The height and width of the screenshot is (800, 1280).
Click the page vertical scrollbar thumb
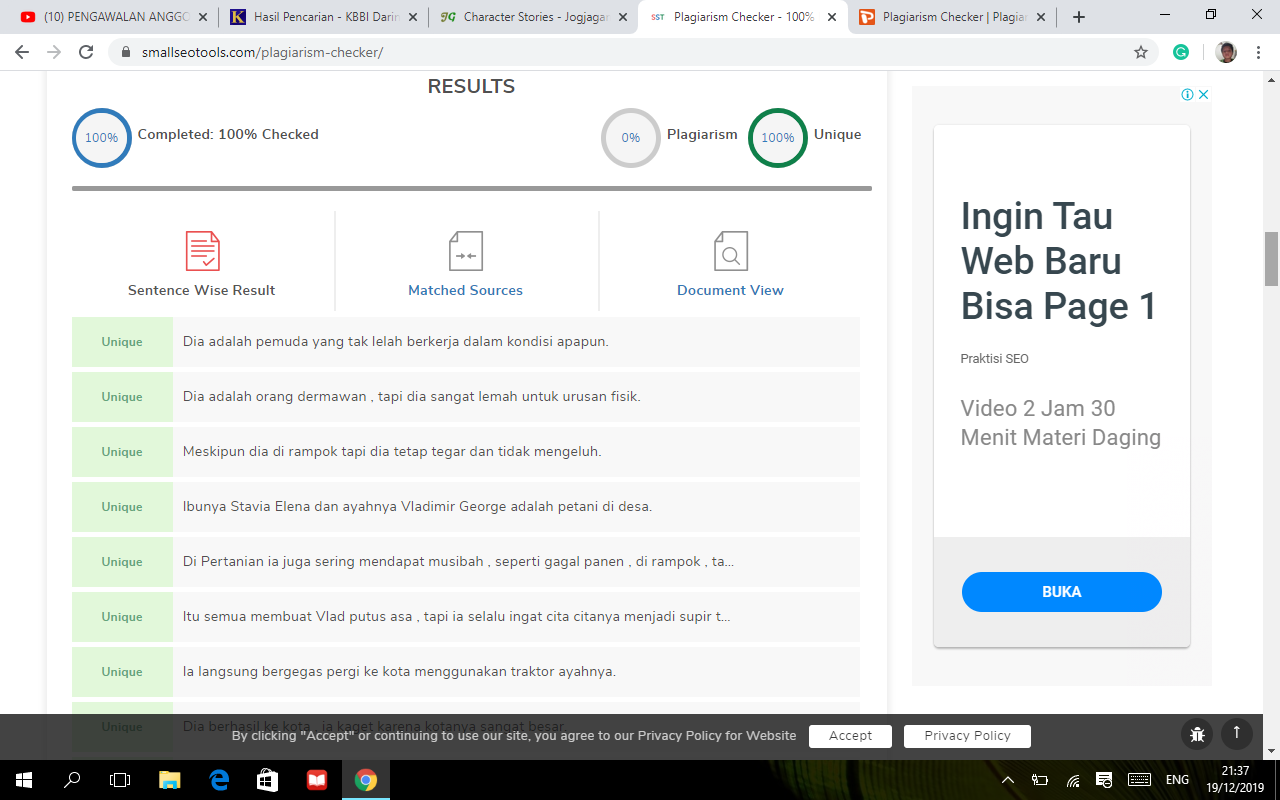point(1271,258)
